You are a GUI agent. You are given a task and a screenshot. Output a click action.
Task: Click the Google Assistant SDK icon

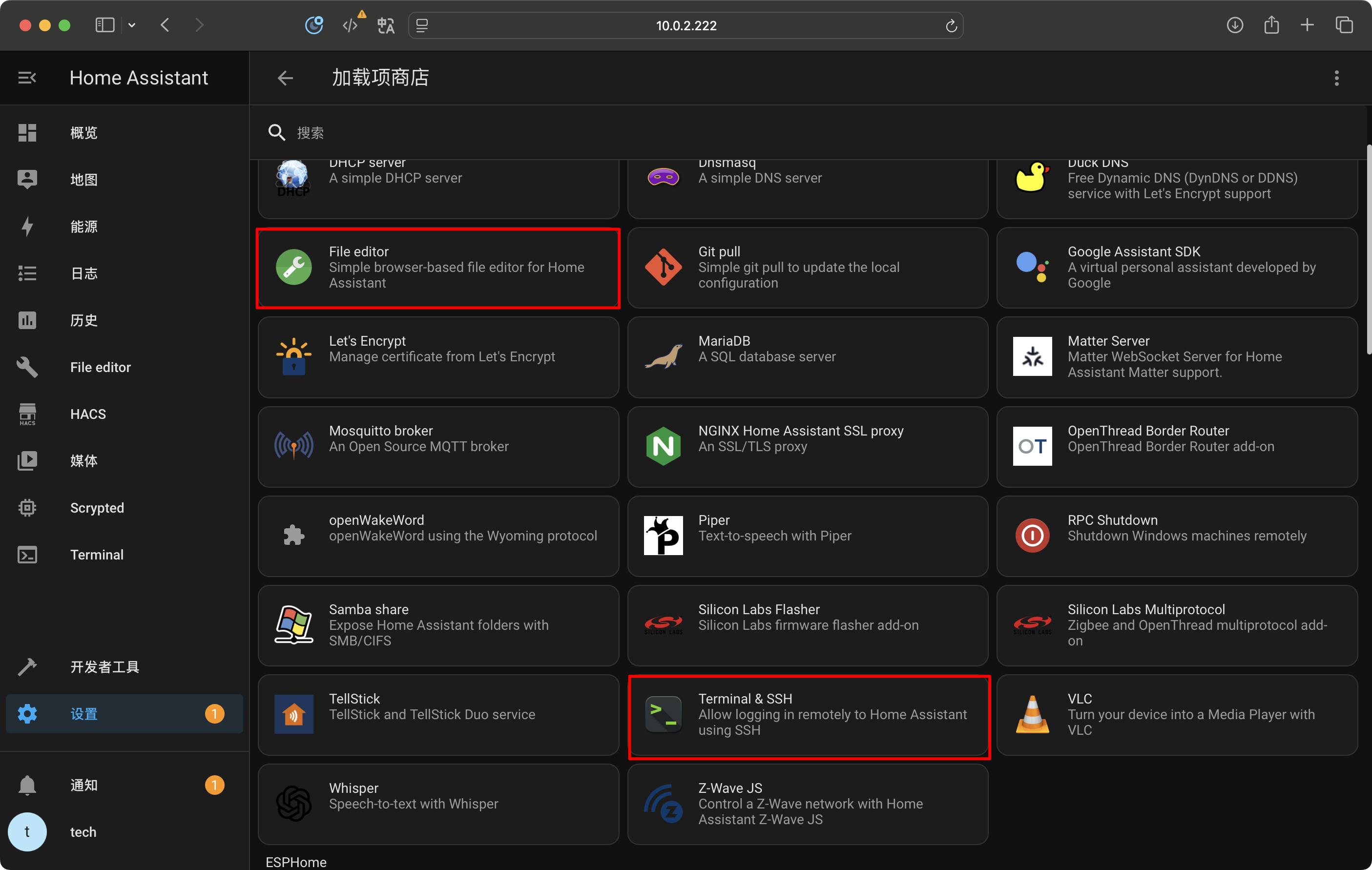click(x=1032, y=267)
